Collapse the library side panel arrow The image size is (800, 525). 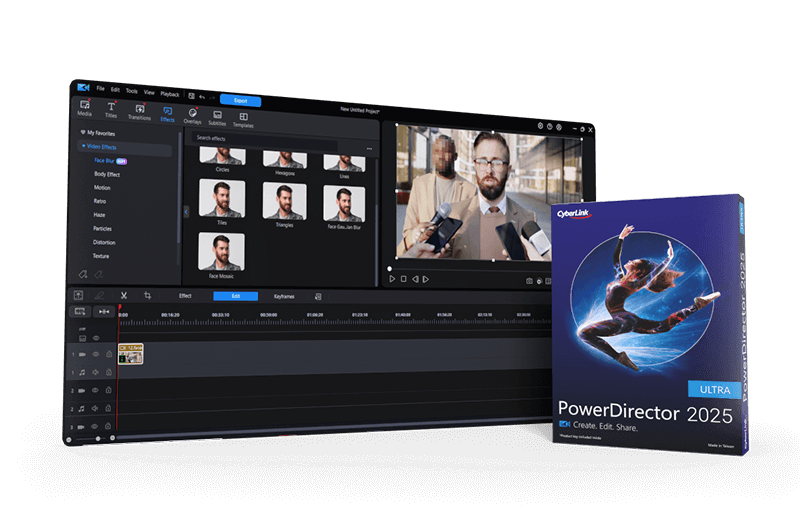coord(186,211)
